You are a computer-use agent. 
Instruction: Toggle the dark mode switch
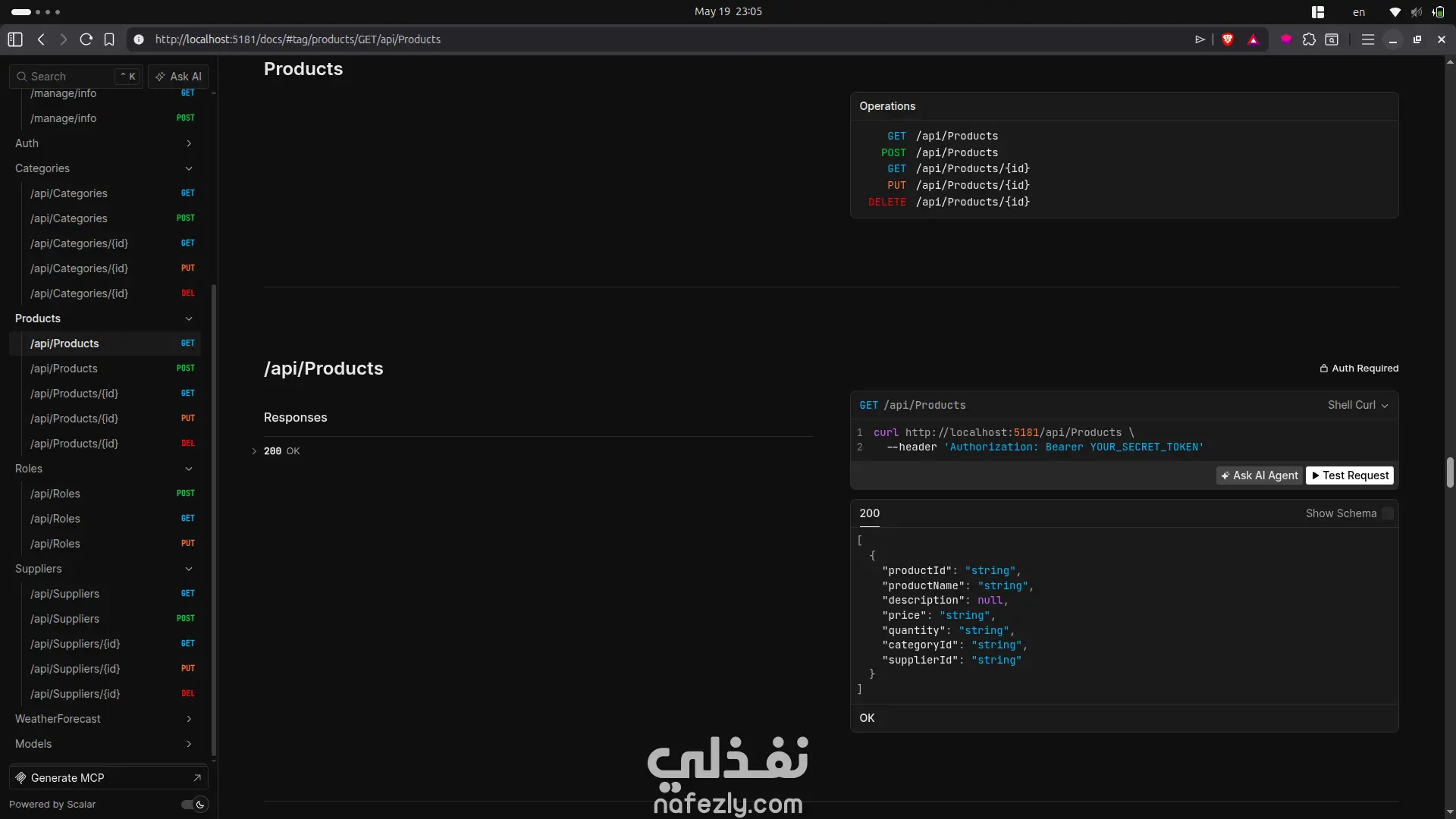(194, 805)
